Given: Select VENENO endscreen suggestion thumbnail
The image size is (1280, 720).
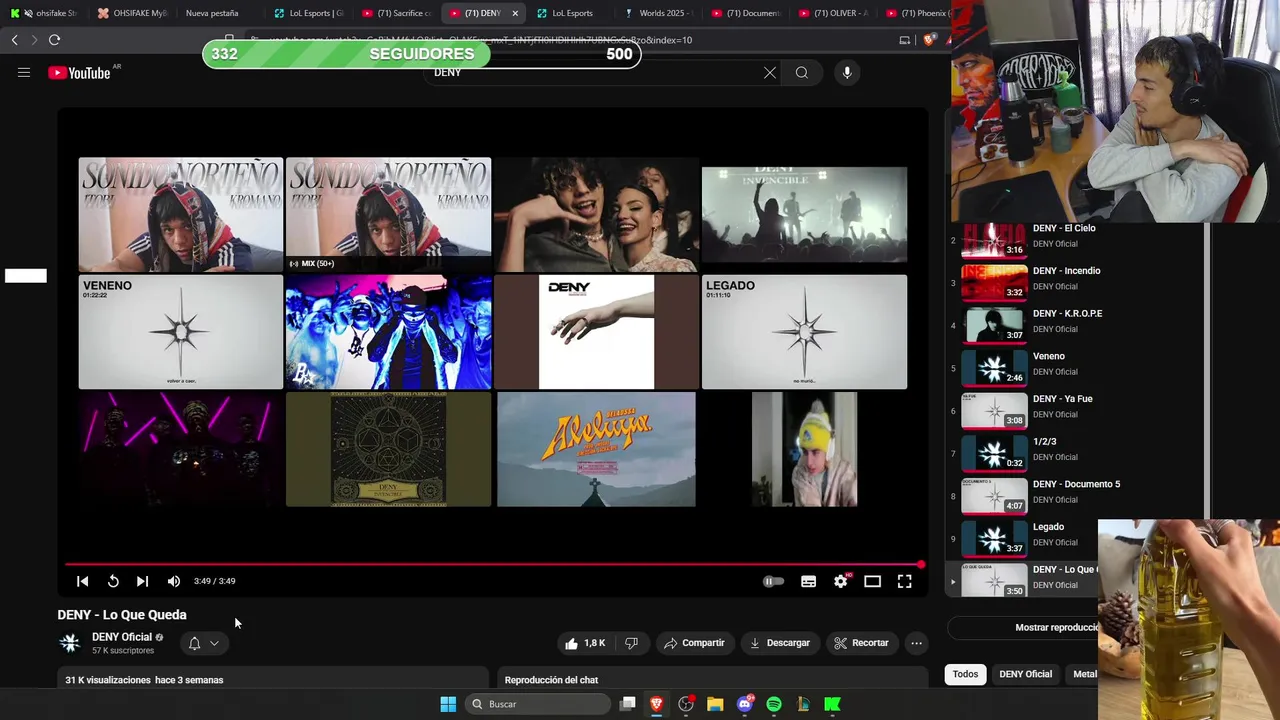Looking at the screenshot, I should click(x=181, y=332).
